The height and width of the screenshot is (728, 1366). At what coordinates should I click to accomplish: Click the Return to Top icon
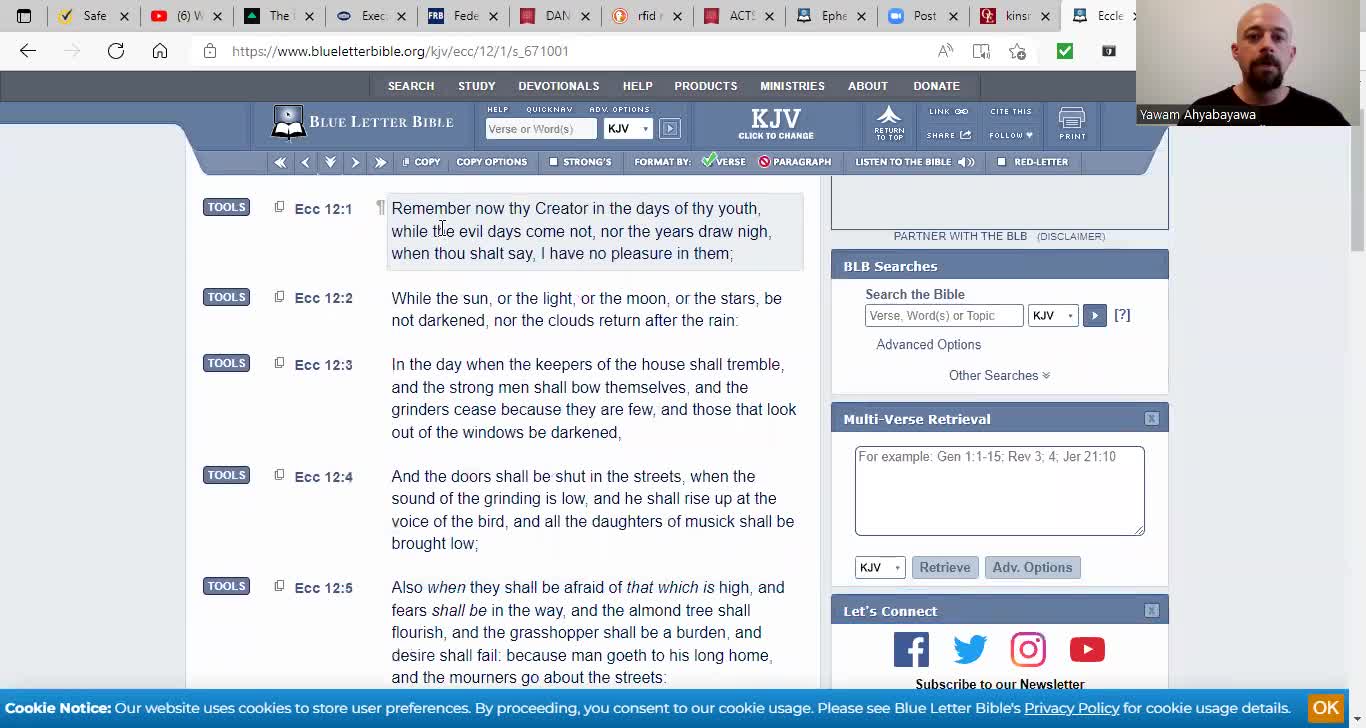click(889, 123)
